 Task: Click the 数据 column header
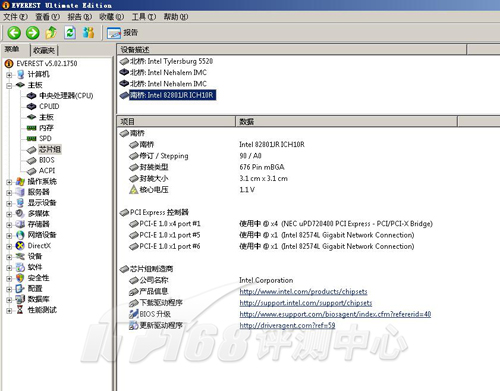point(346,122)
